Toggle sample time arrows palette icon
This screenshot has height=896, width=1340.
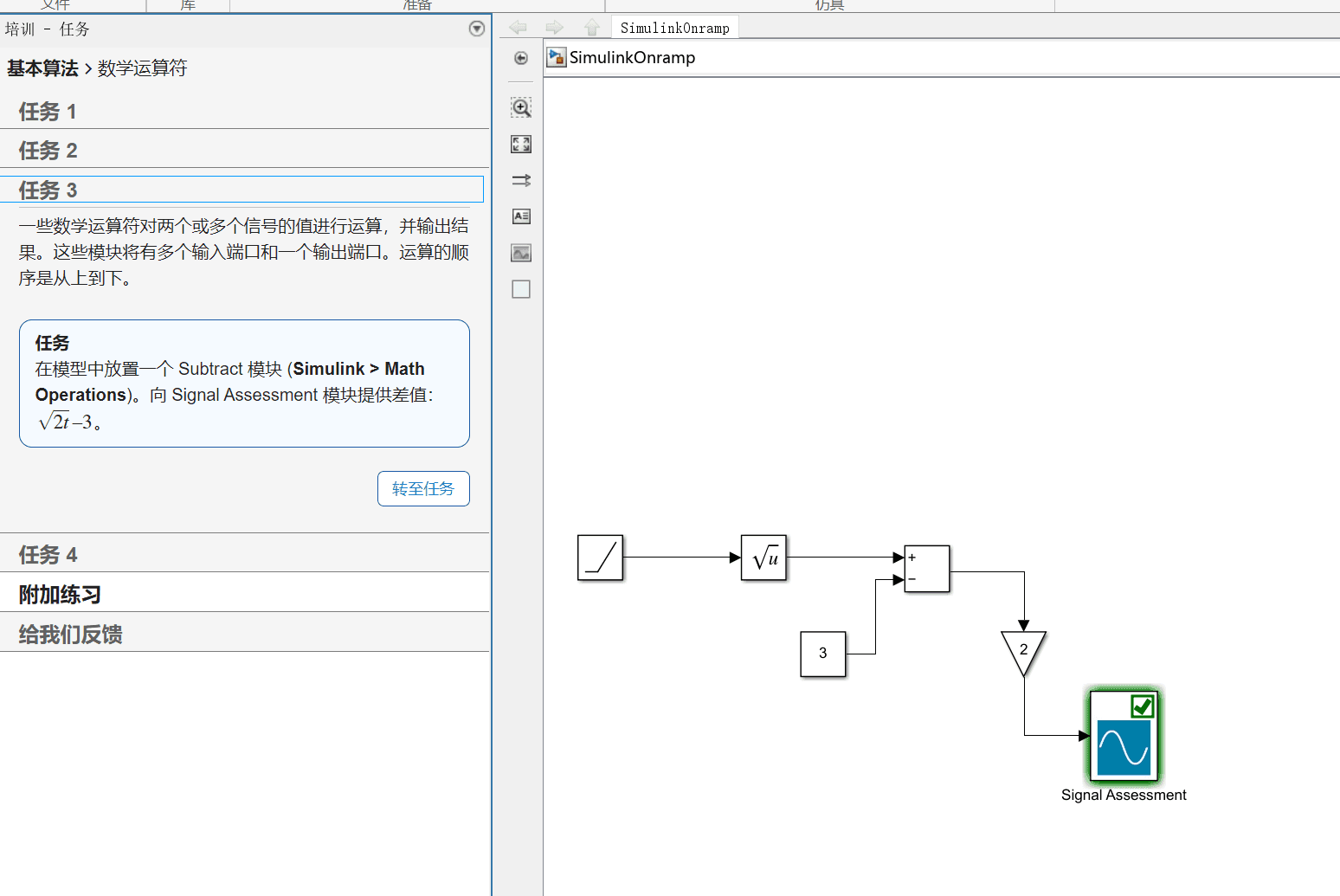(521, 180)
